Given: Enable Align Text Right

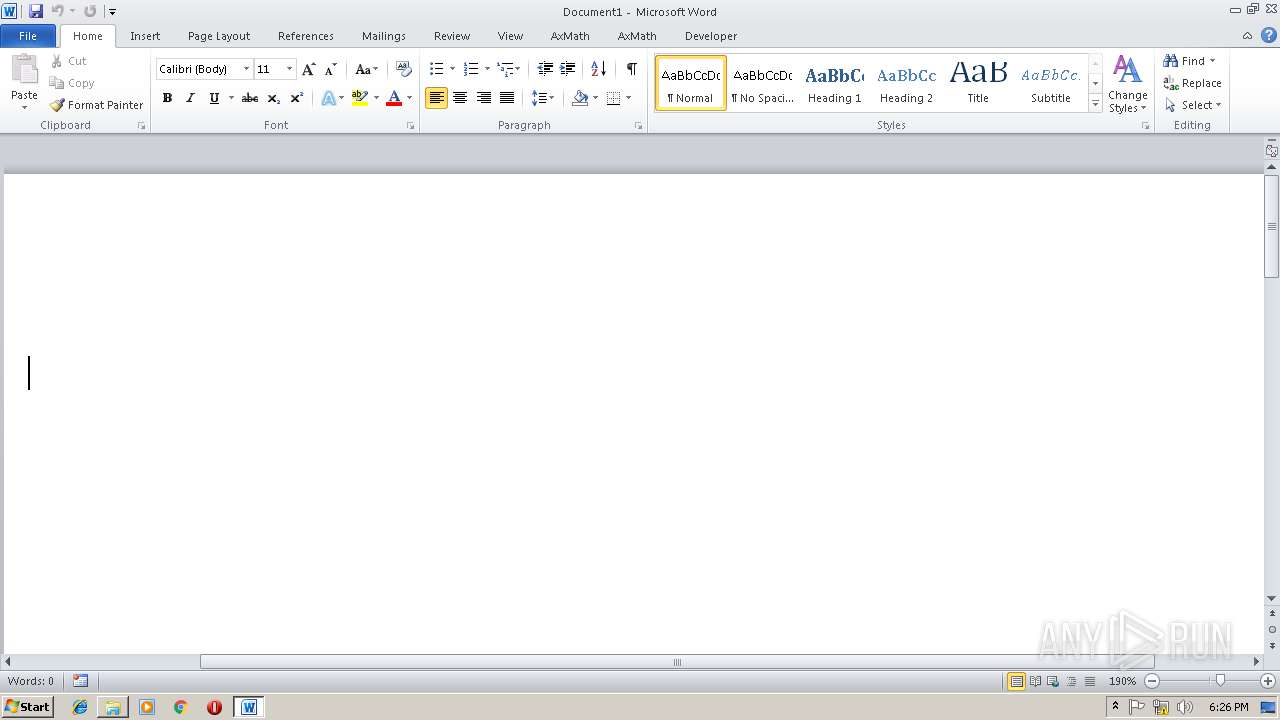Looking at the screenshot, I should click(x=483, y=98).
